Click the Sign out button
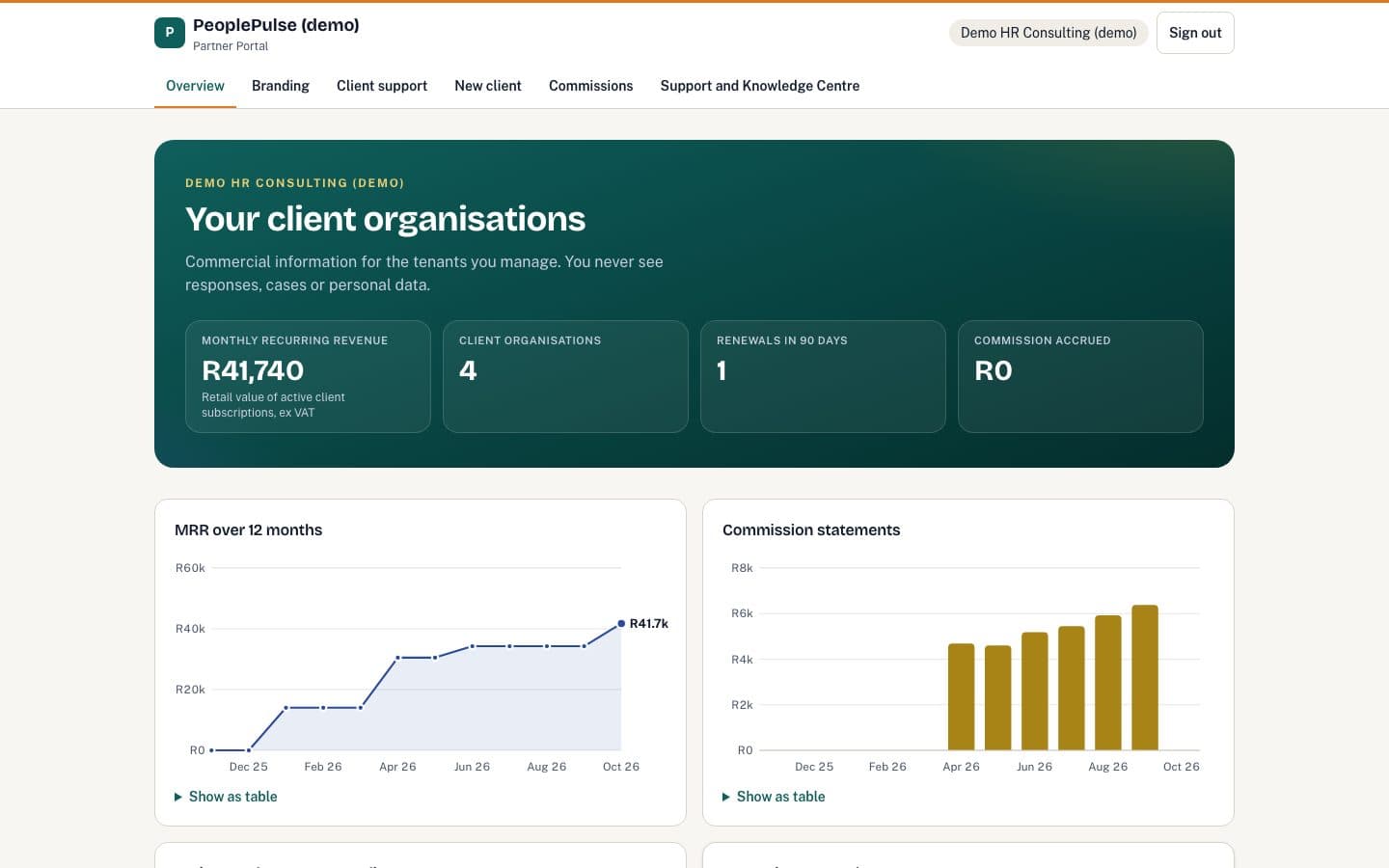1389x868 pixels. (1195, 33)
